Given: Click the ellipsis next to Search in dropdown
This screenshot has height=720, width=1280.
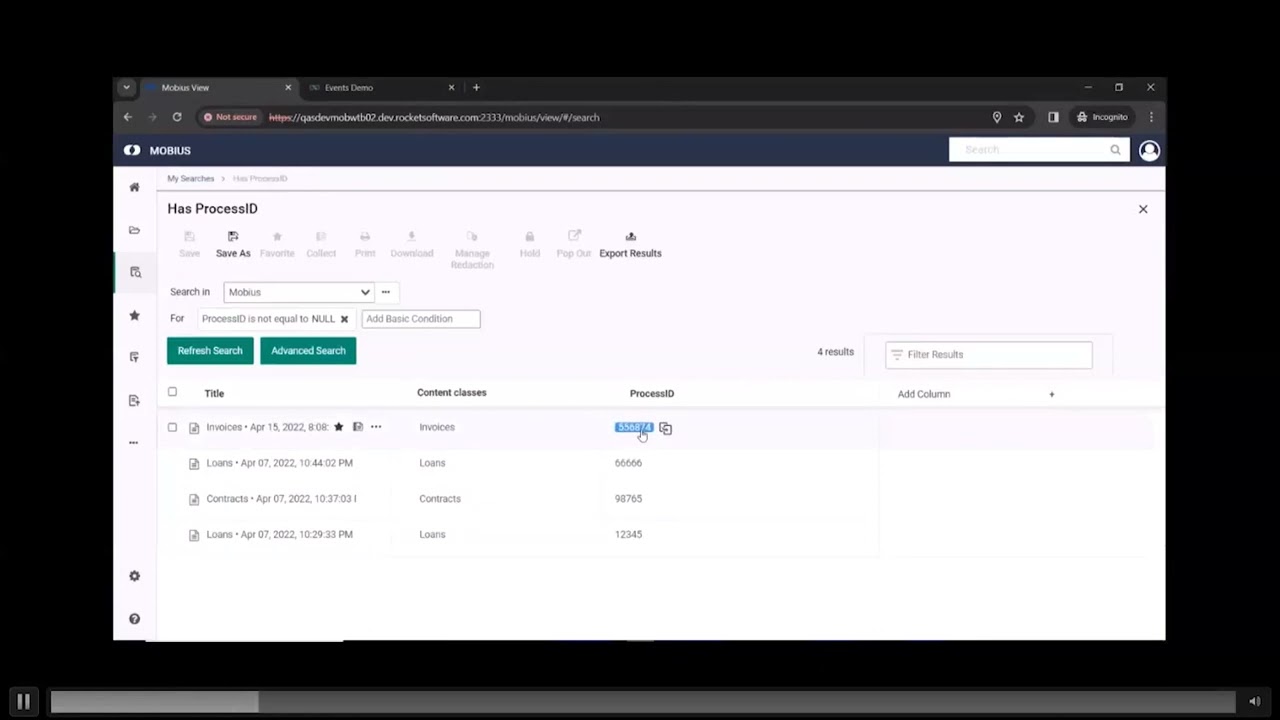Looking at the screenshot, I should (385, 292).
